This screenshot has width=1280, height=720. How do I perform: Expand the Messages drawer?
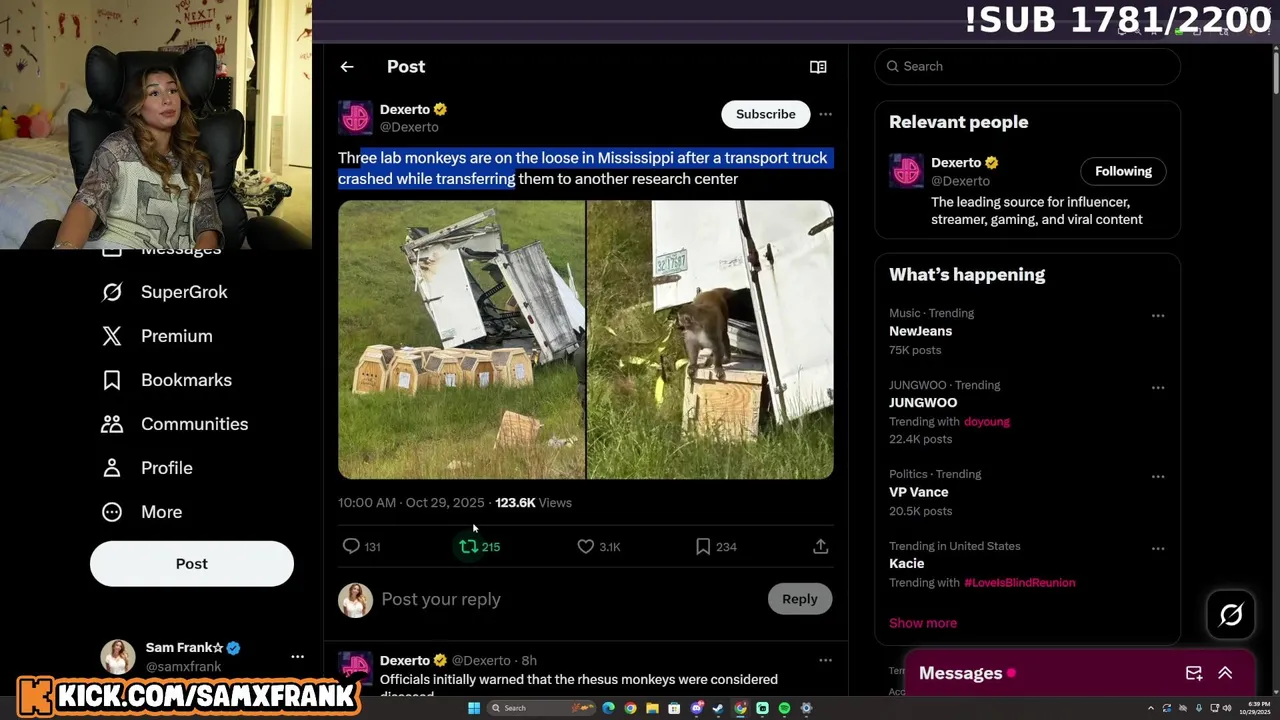(1225, 673)
